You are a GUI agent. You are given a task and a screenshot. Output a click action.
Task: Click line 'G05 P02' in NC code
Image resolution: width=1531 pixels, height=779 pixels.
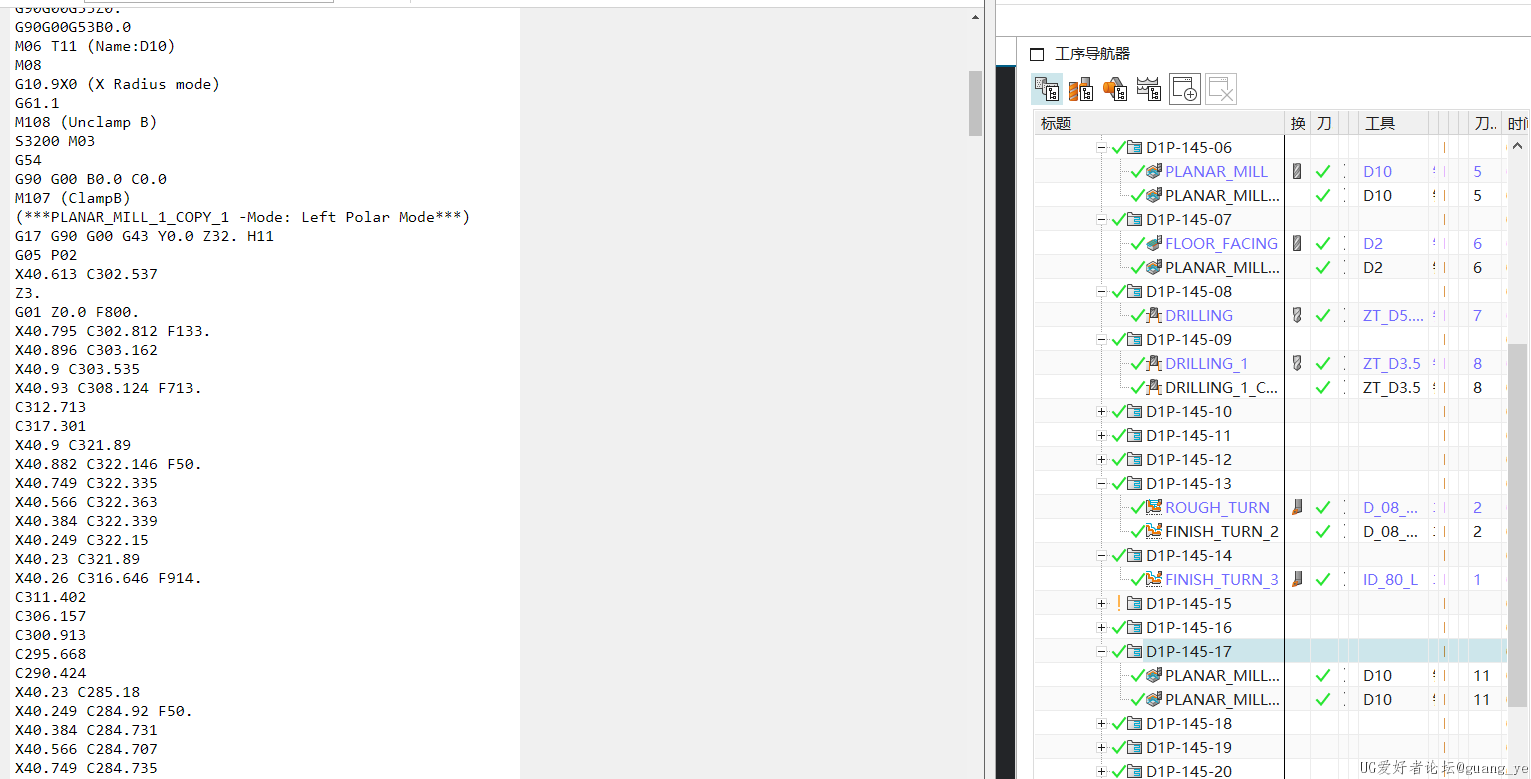46,255
